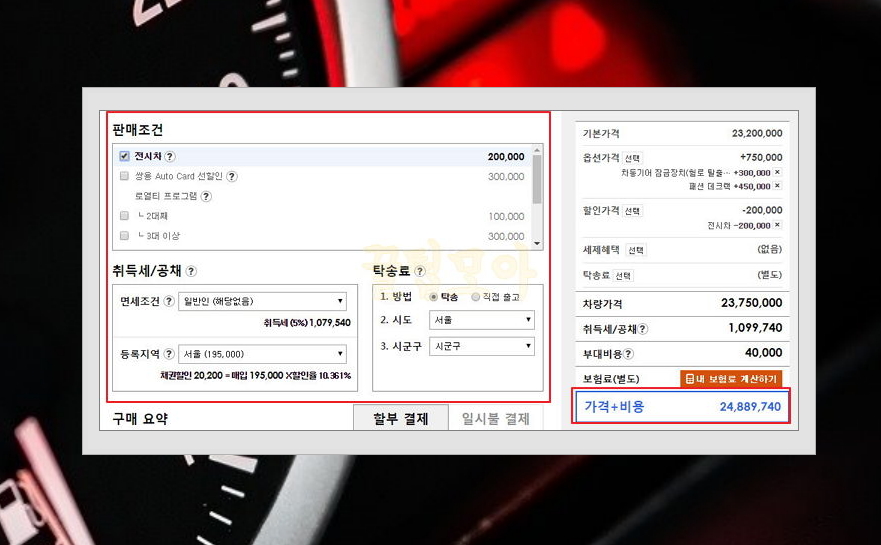The width and height of the screenshot is (881, 545).
Task: Open the 면세조건 일반인 (해당없음) dropdown
Action: click(x=262, y=301)
